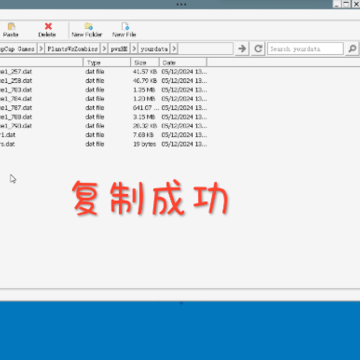Go to the pvzHE breadcrumb folder
360x360 pixels.
click(119, 49)
